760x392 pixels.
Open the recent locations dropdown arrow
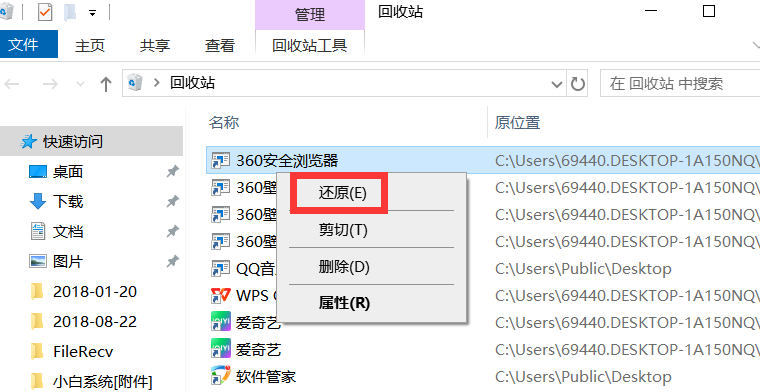pos(80,84)
